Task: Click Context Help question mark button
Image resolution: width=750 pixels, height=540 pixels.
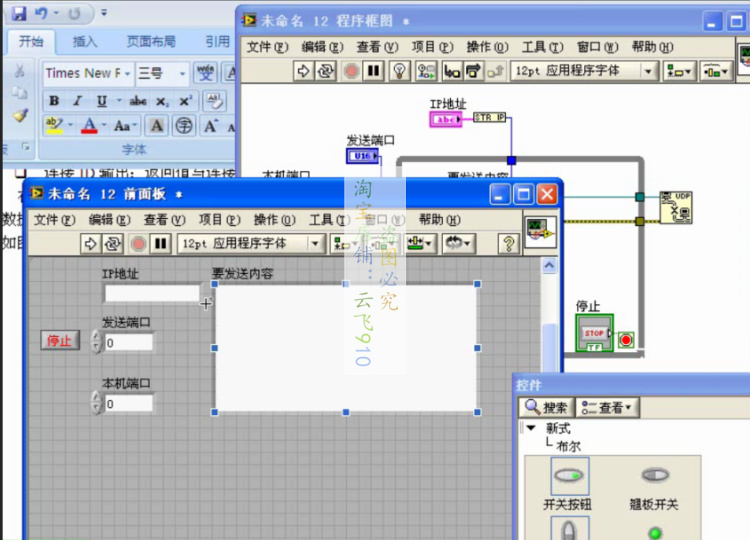Action: (508, 244)
